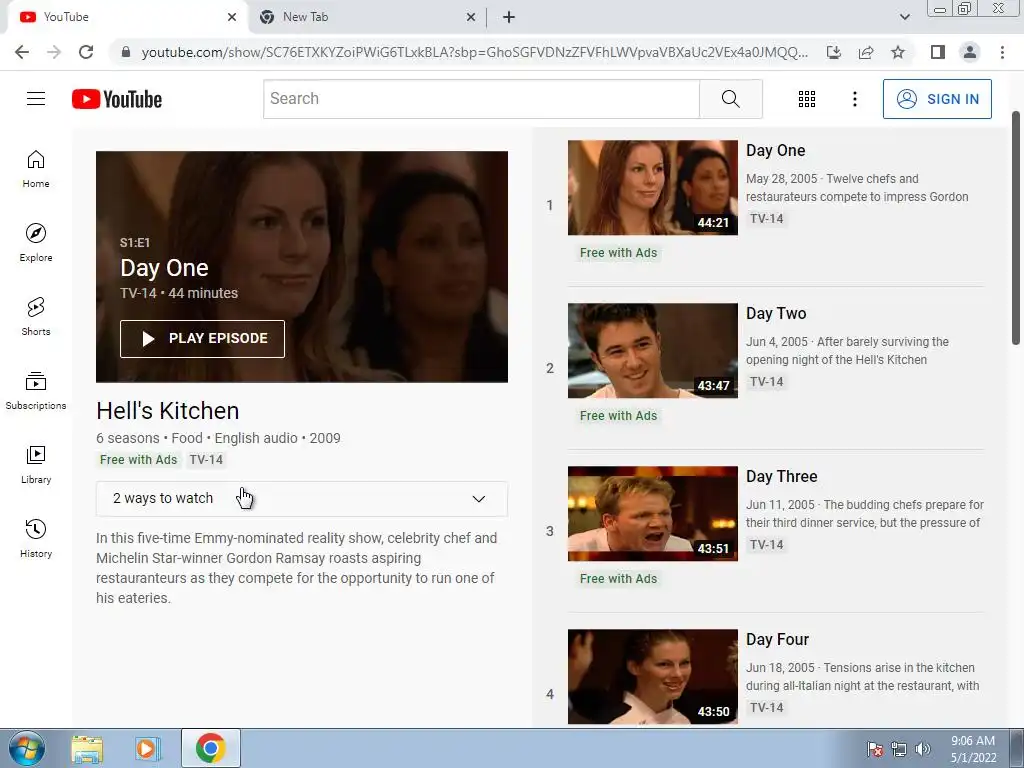Click the Action Center flag icon
This screenshot has width=1024, height=768.
pos(875,749)
